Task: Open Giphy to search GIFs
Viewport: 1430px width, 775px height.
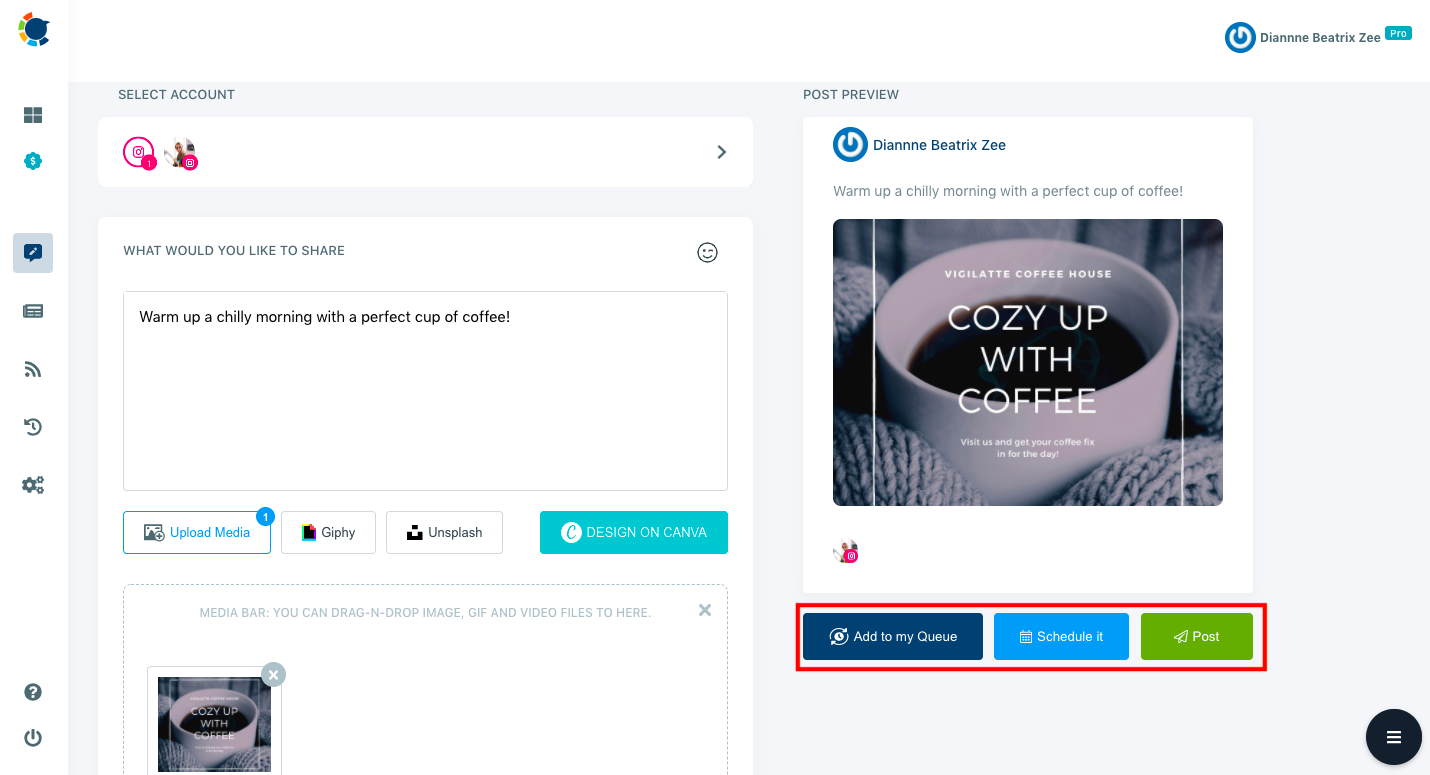Action: tap(328, 532)
